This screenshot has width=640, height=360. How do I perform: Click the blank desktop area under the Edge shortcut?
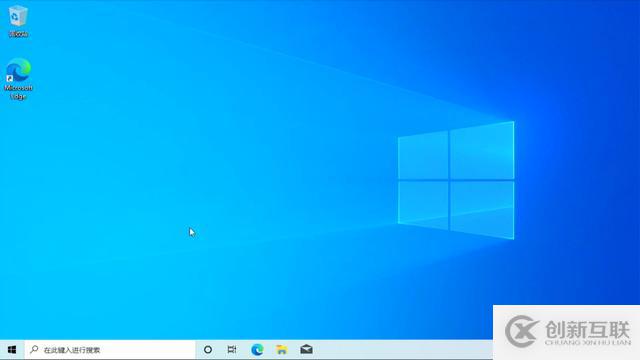[18, 163]
